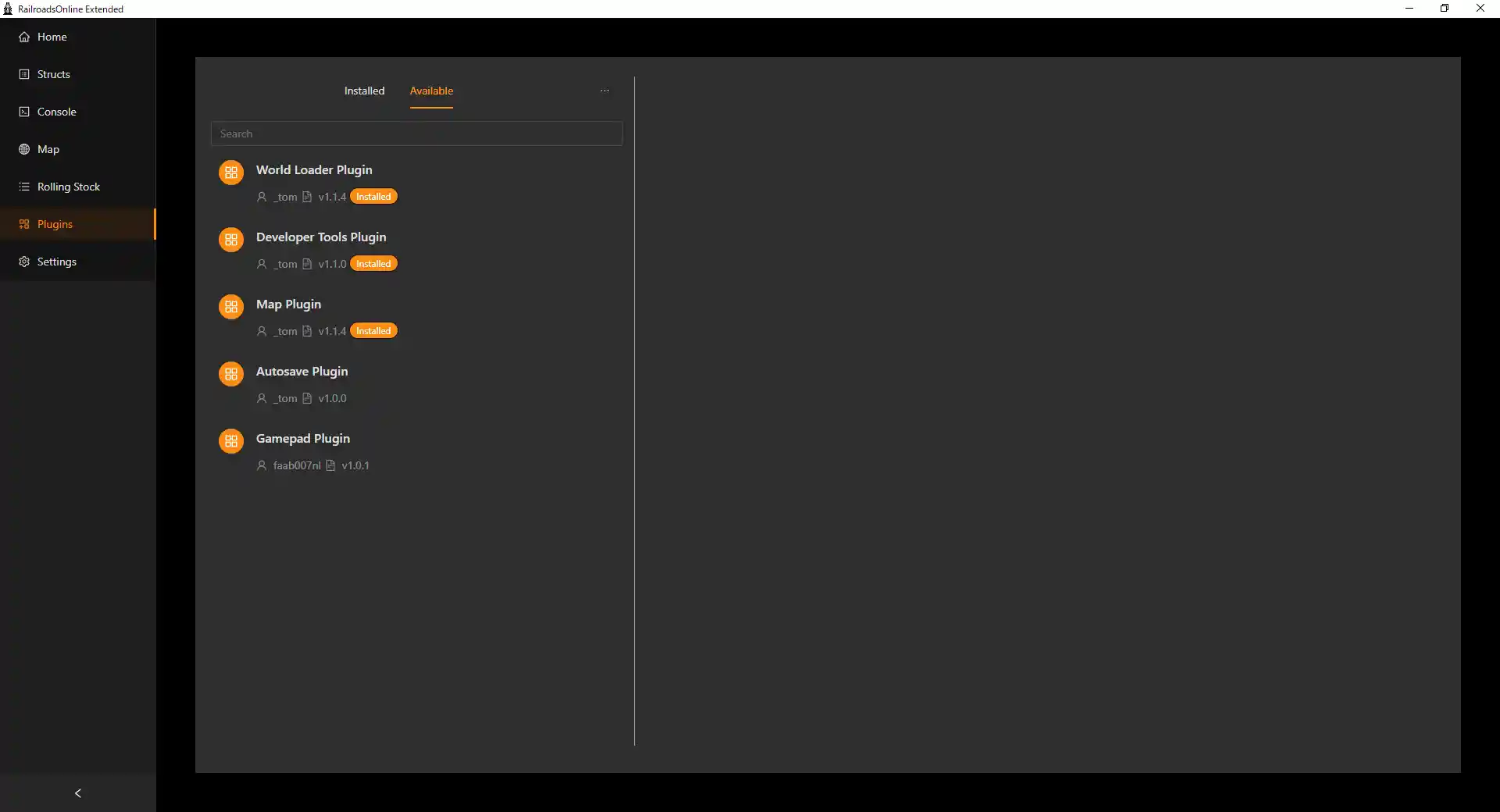Select Plugins in the sidebar
This screenshot has width=1500, height=812.
point(77,224)
